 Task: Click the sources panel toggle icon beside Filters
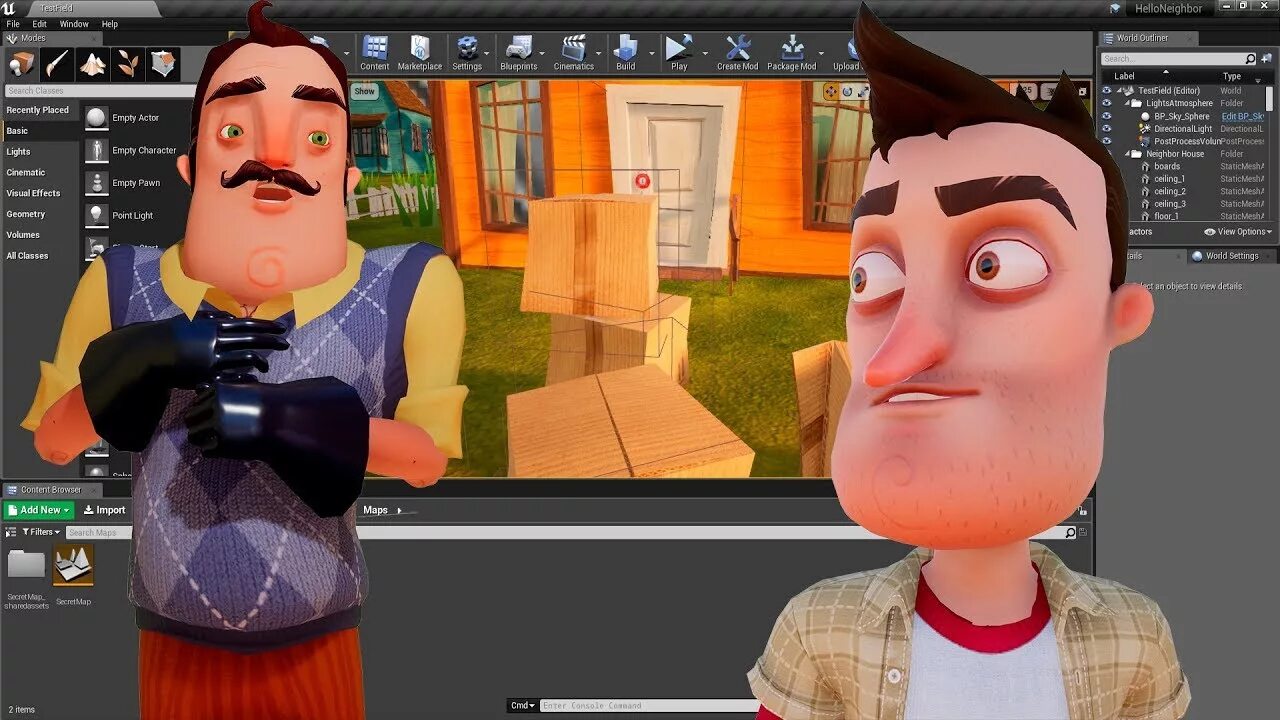pos(13,532)
